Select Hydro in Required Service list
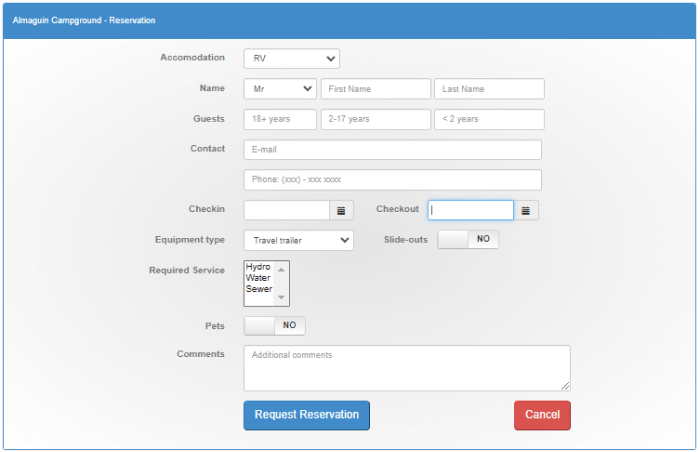This screenshot has width=700, height=452. (258, 267)
